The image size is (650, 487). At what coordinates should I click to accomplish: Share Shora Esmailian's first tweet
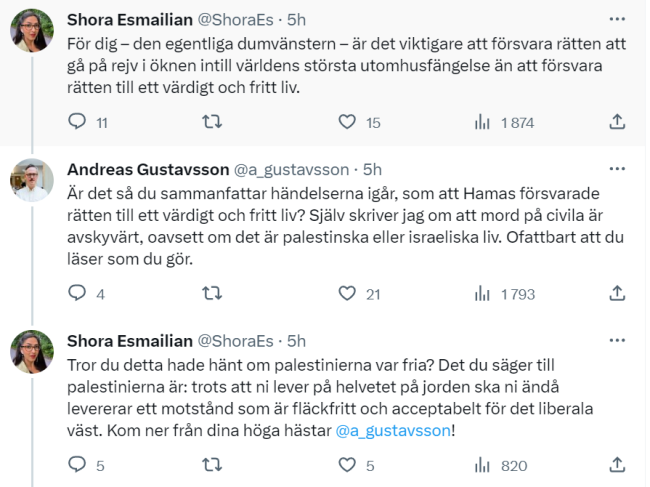[x=617, y=122]
